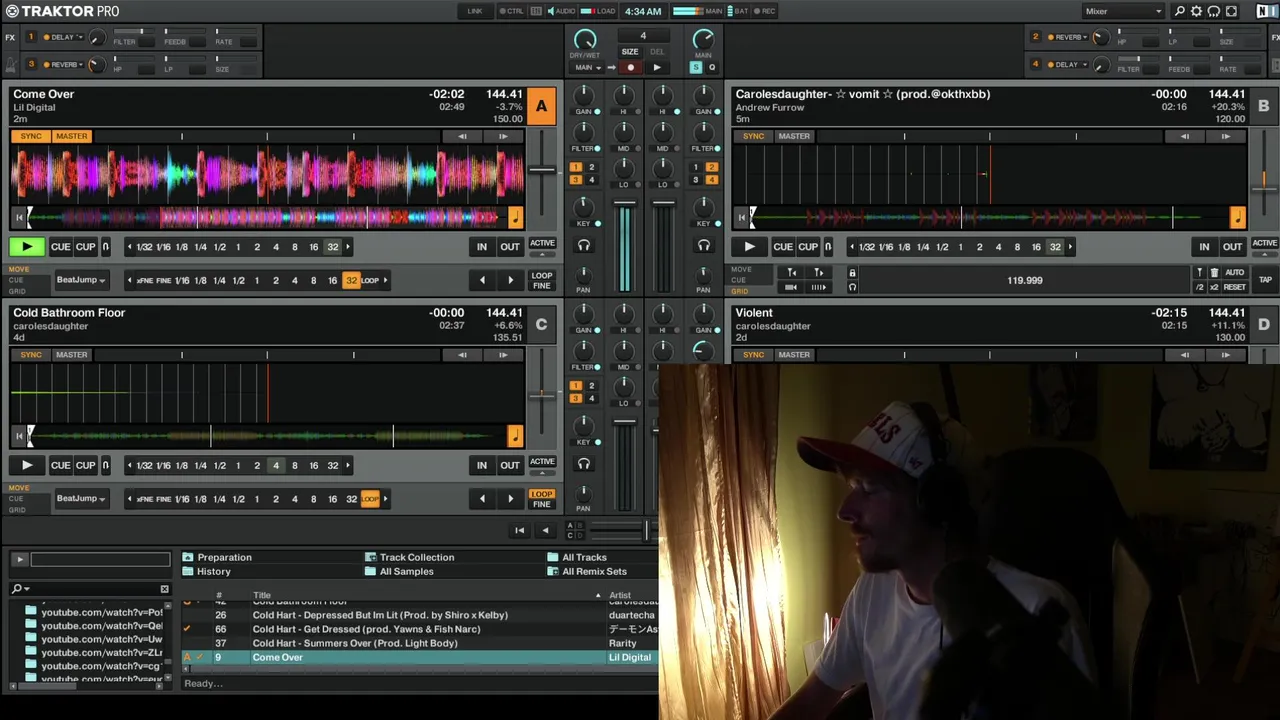Delete deck B grid marker with the trash icon
Screen dimensions: 1280x720
[x=1214, y=272]
